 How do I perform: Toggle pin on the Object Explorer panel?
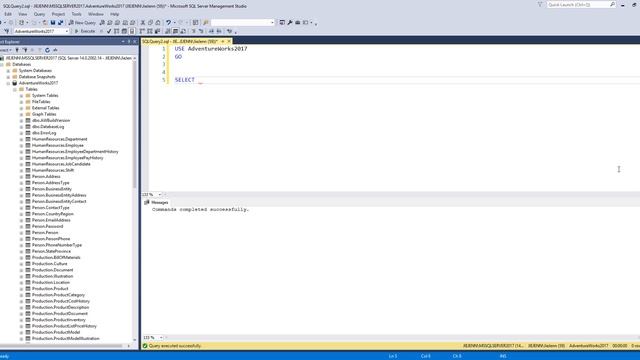click(129, 41)
